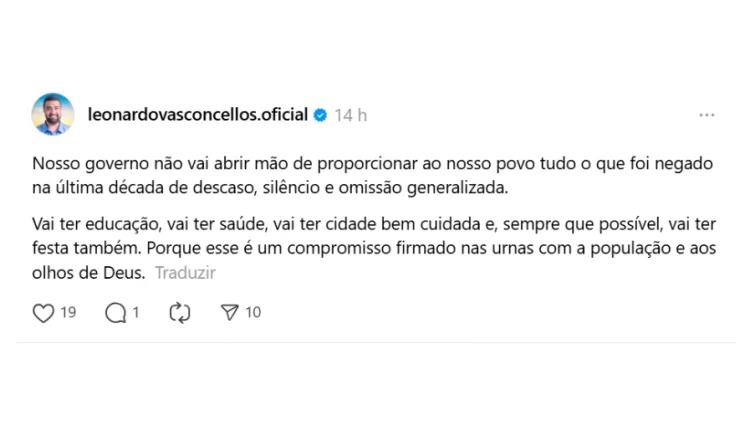Click the "Traduzir" translate link
This screenshot has height=421, width=750.
pos(185,272)
